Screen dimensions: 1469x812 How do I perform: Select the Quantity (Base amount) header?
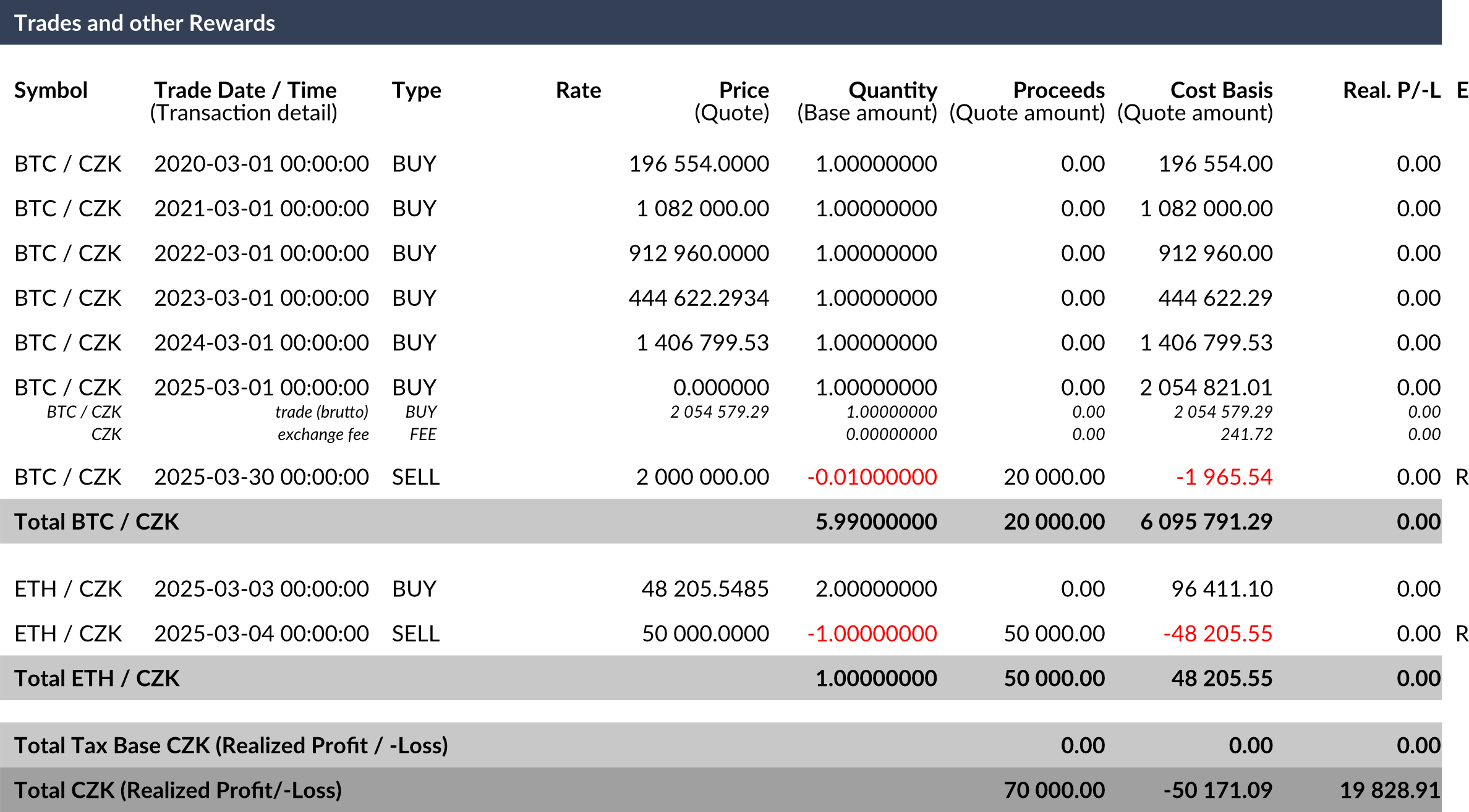point(867,101)
